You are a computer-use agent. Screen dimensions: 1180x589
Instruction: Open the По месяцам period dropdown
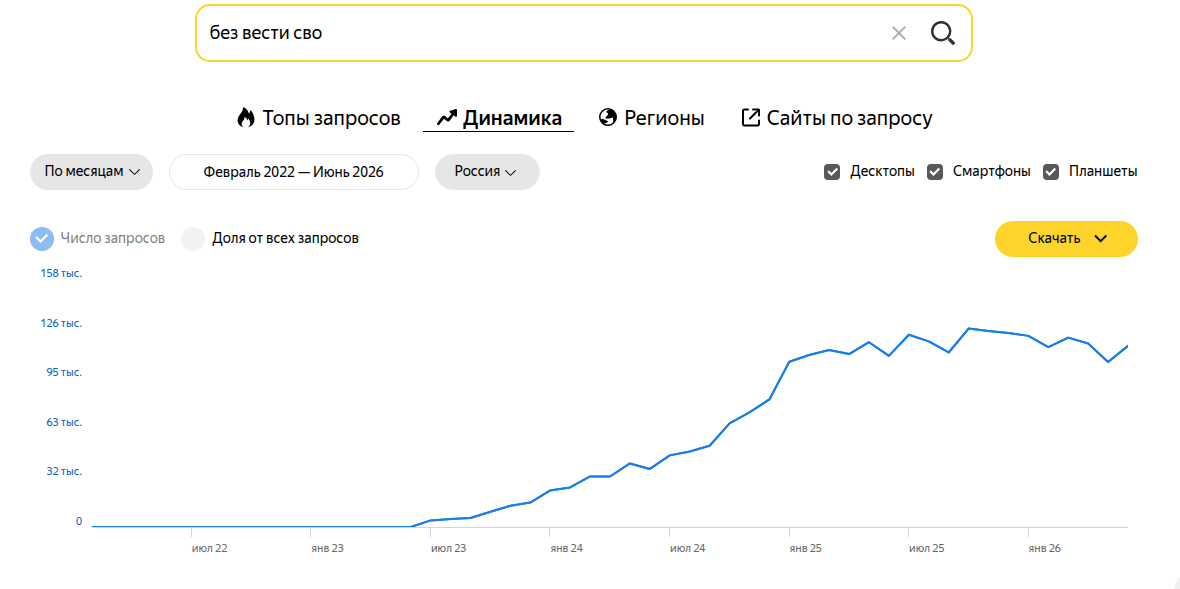pyautogui.click(x=92, y=172)
